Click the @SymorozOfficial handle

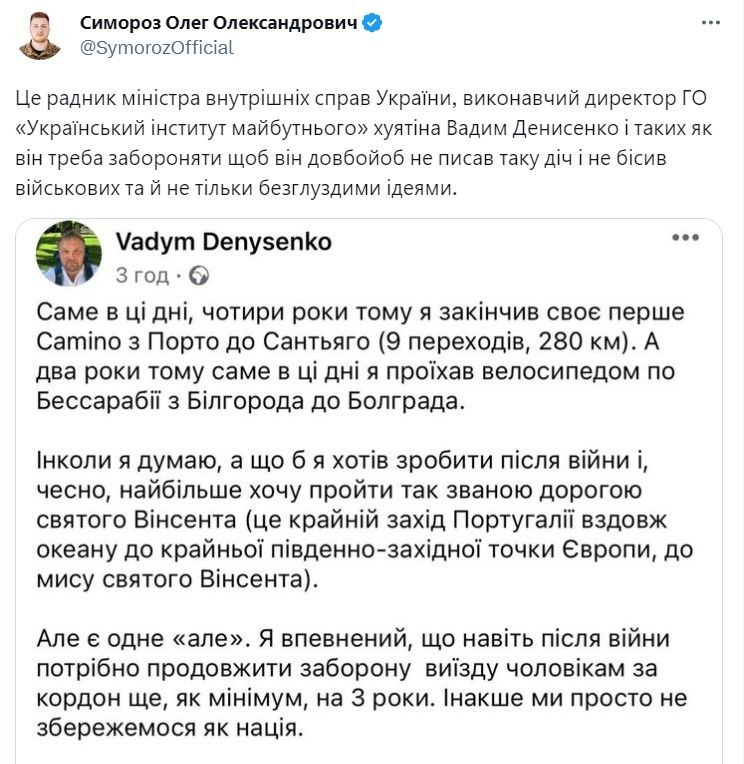tap(156, 47)
